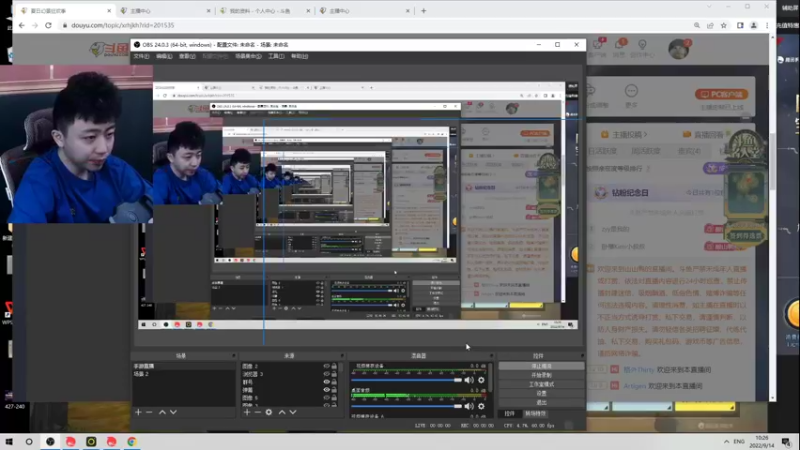Hide the 弹幕 source
The image size is (800, 450).
(327, 389)
